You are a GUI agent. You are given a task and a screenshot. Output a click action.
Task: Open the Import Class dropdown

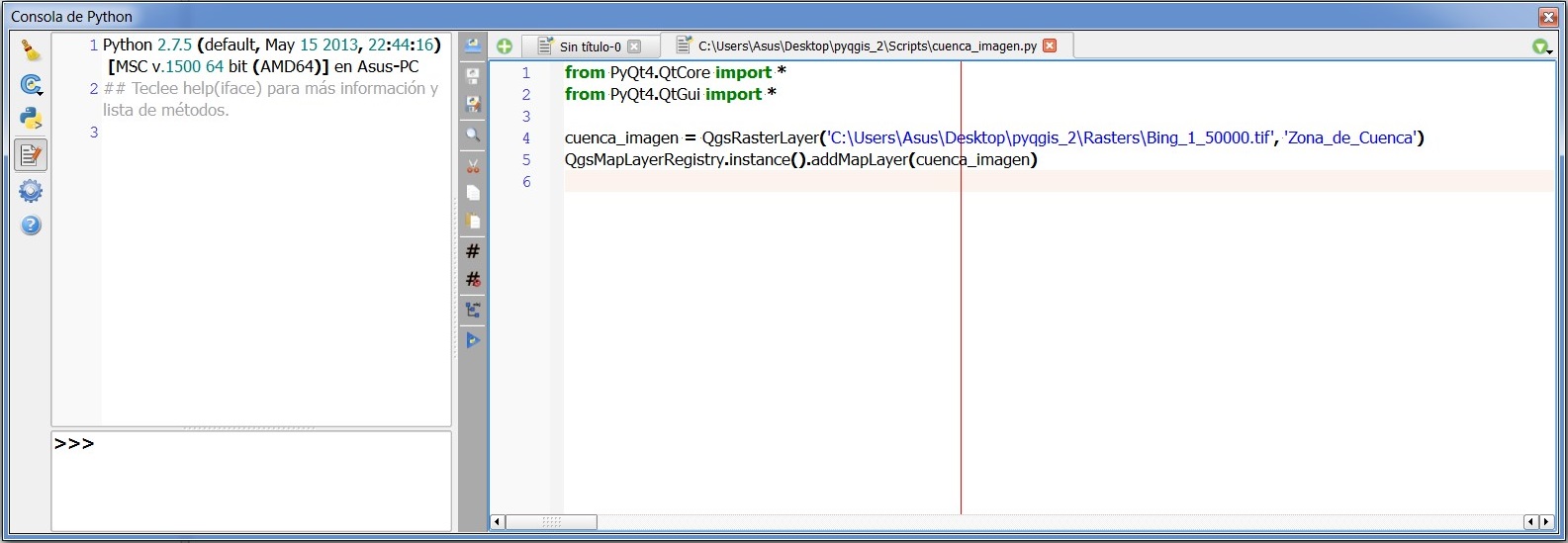click(x=31, y=86)
